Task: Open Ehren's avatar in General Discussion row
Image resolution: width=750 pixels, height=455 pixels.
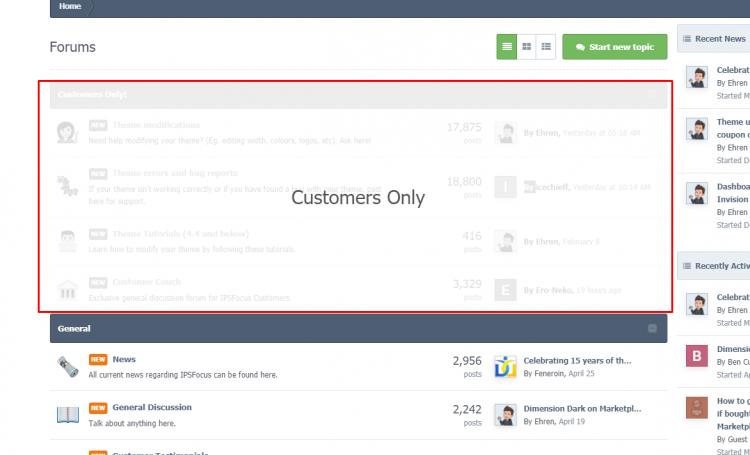Action: (506, 415)
